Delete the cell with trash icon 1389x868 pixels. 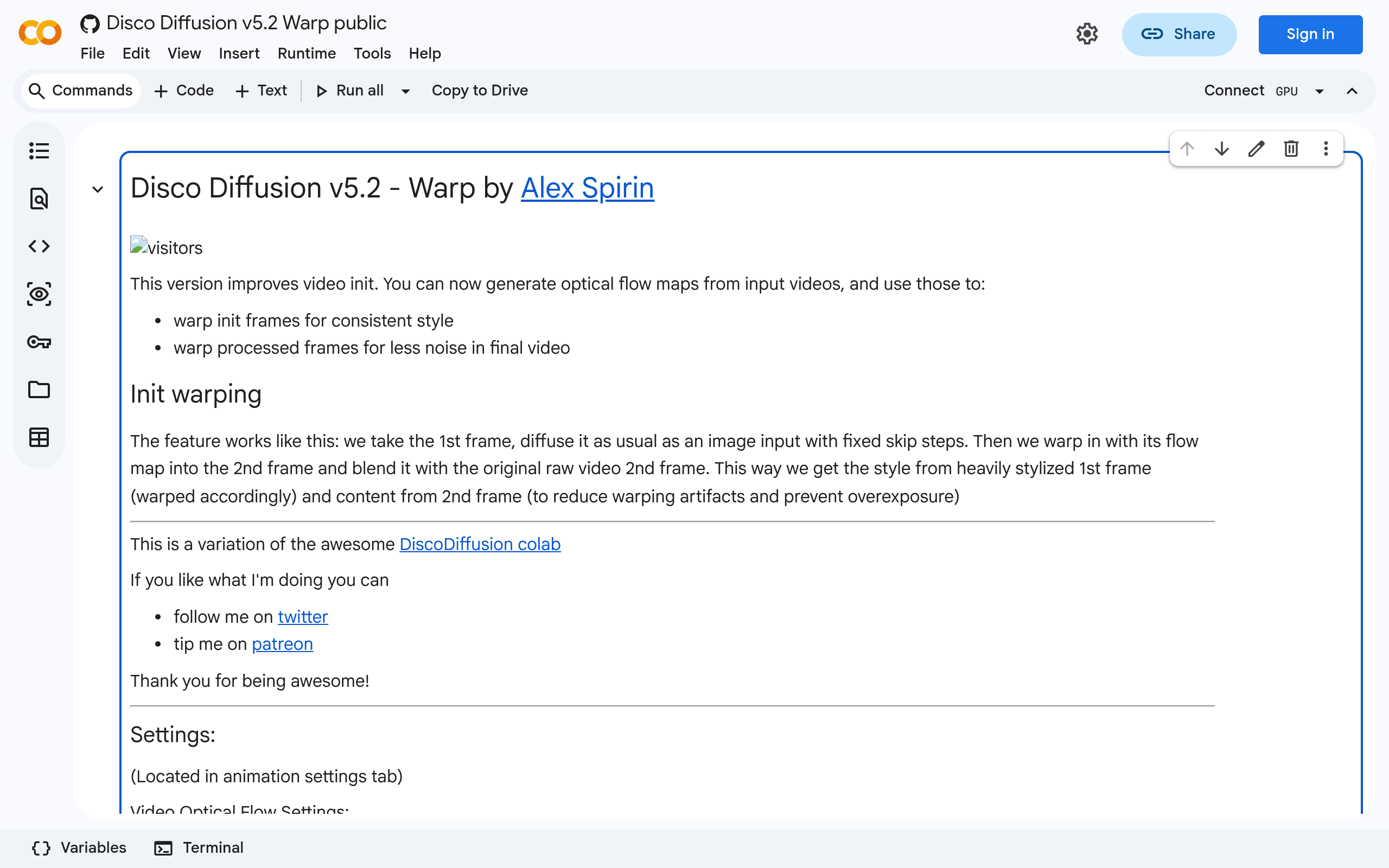pyautogui.click(x=1291, y=149)
